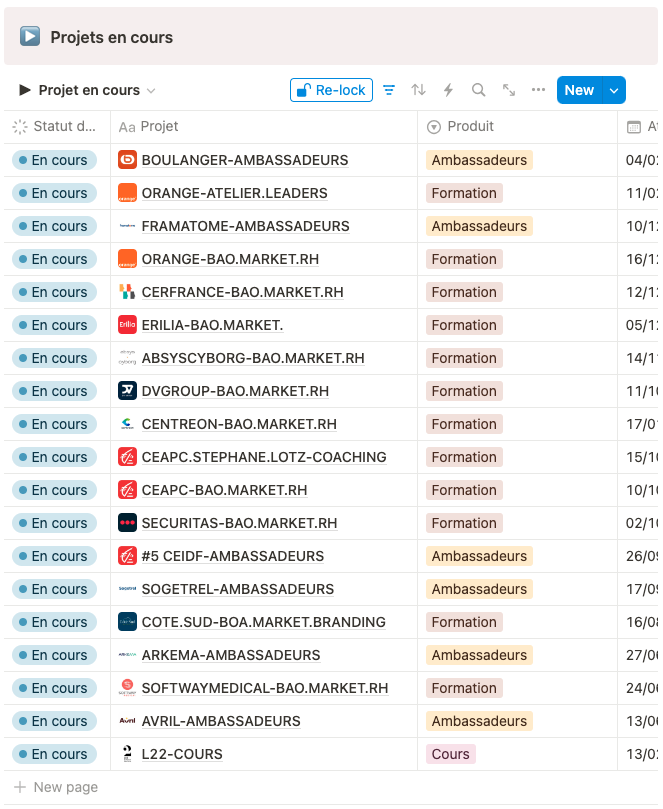Screen dimensions: 663x809
Task: Open the Projet column header menu
Action: [264, 127]
